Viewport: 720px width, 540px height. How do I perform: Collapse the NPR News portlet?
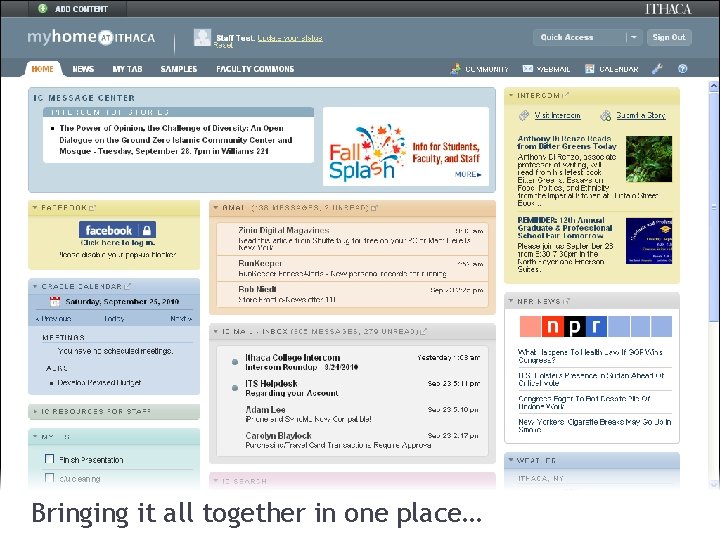[511, 301]
